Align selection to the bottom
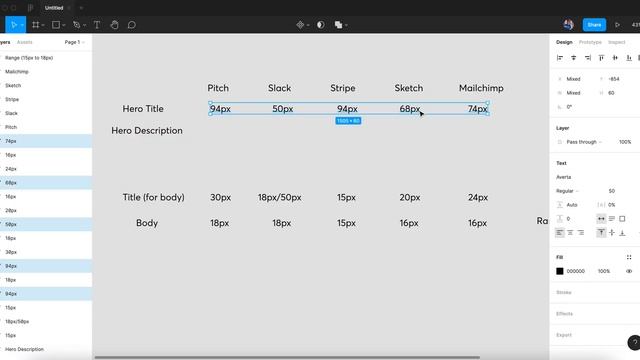640x360 pixels. [x=629, y=58]
